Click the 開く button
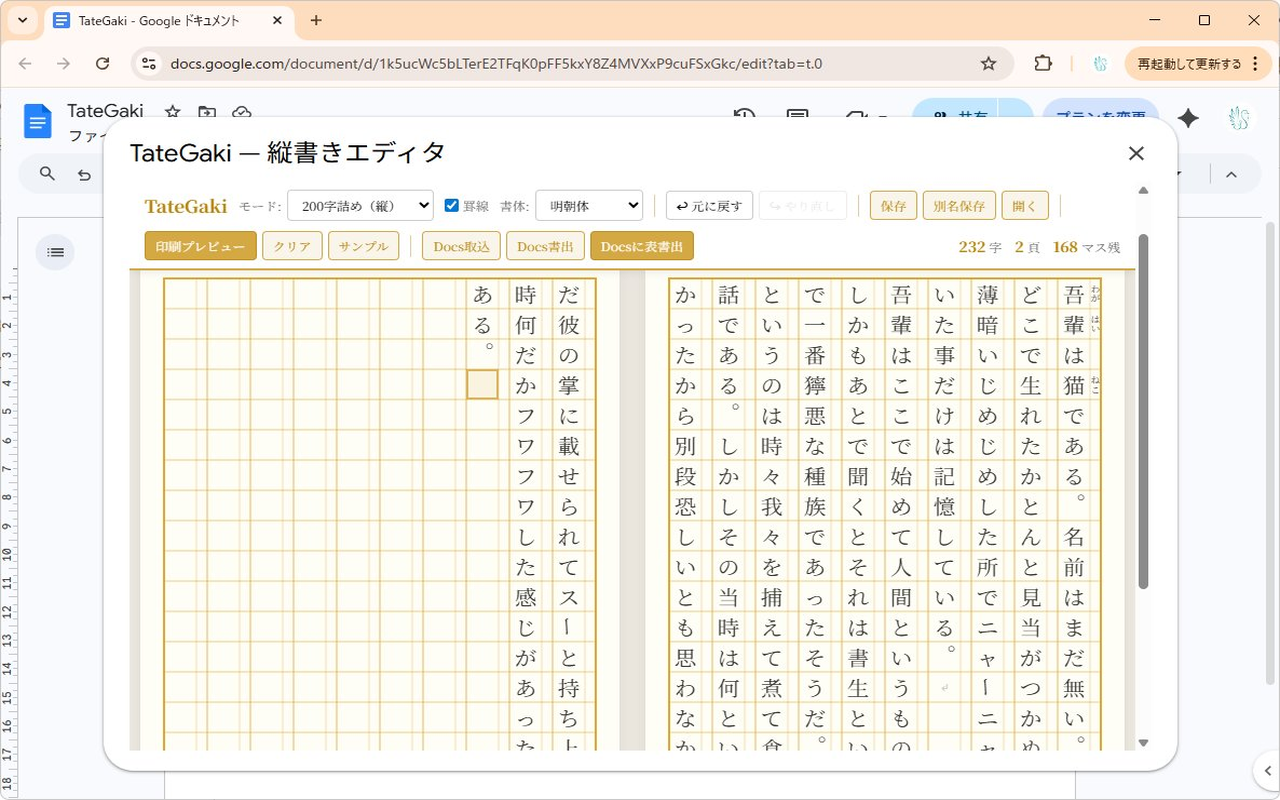1280x800 pixels. (x=1025, y=206)
